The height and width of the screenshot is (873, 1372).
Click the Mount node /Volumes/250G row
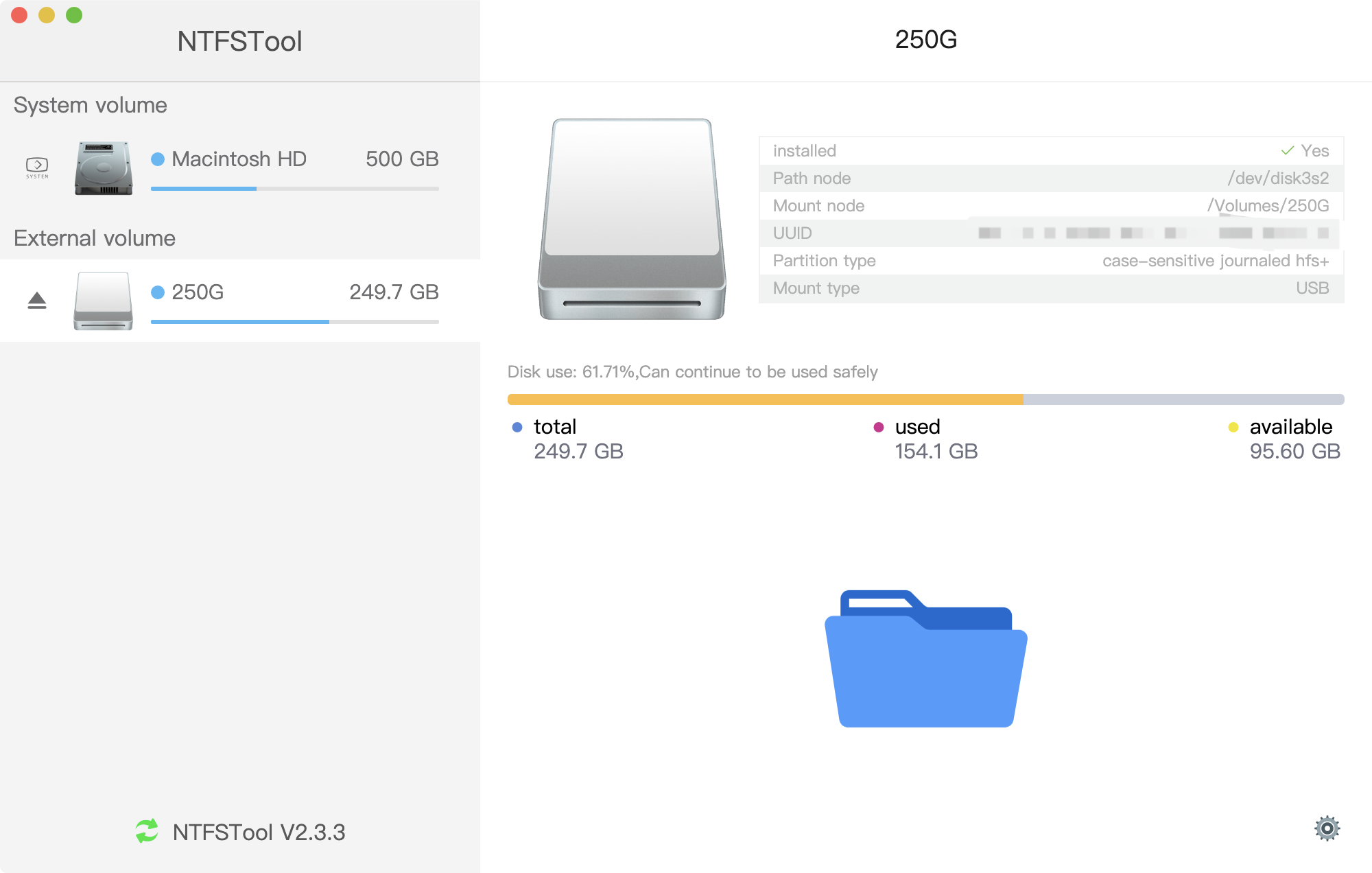pos(1050,206)
